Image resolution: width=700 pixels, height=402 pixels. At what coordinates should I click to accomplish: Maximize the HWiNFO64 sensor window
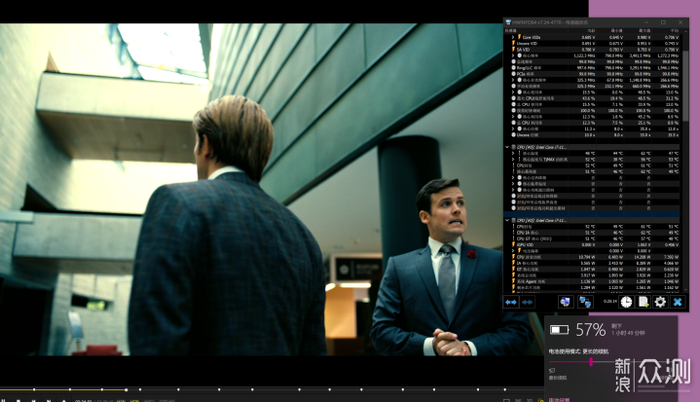662,22
